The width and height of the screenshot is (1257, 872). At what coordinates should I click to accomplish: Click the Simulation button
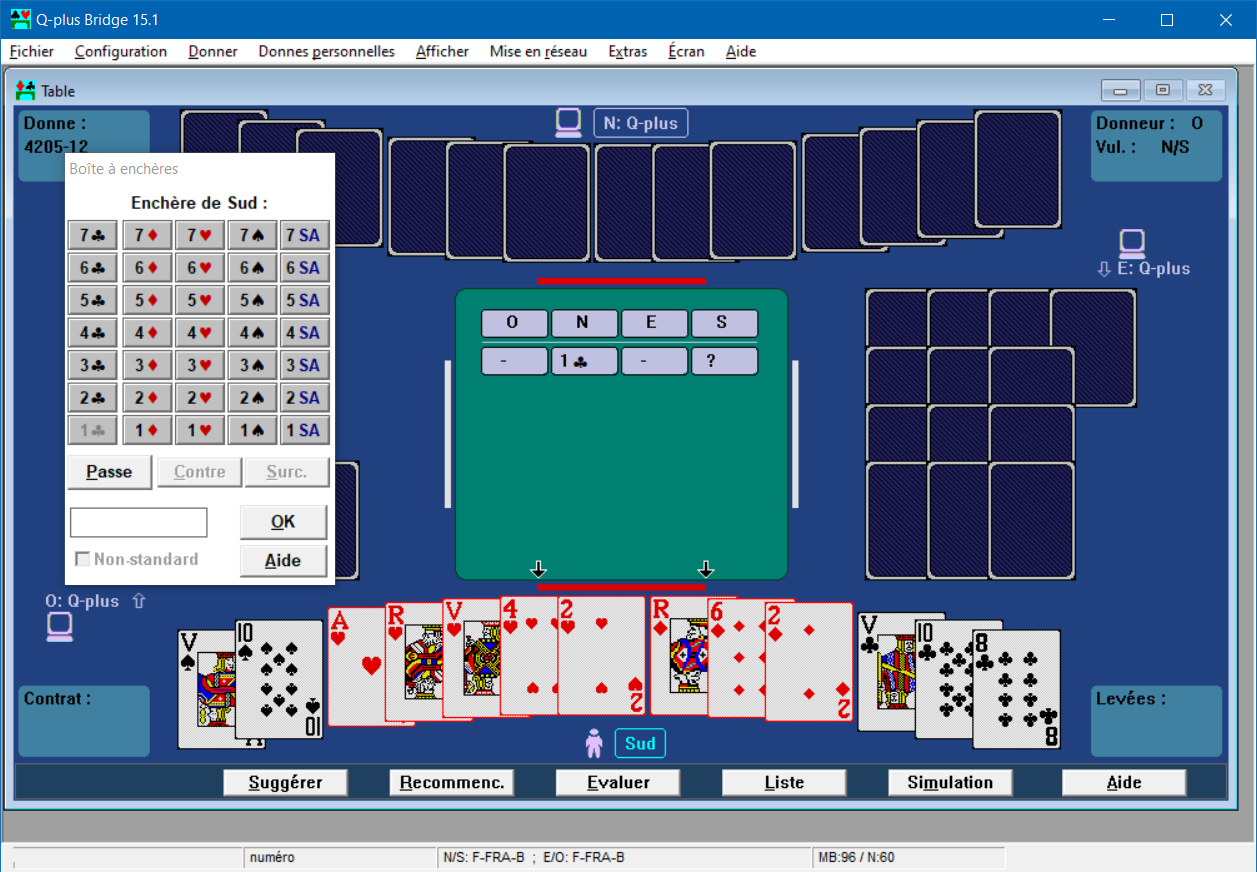tap(950, 783)
